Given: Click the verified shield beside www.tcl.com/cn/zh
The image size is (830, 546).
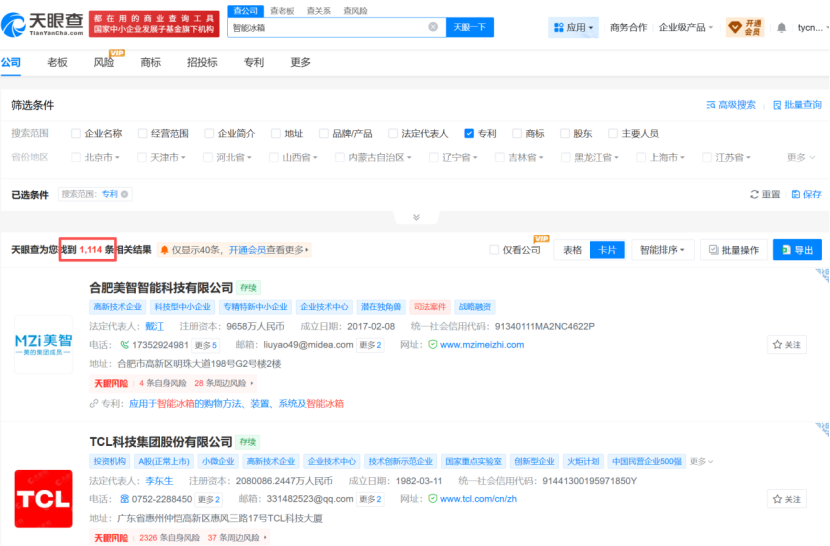Looking at the screenshot, I should pos(432,499).
